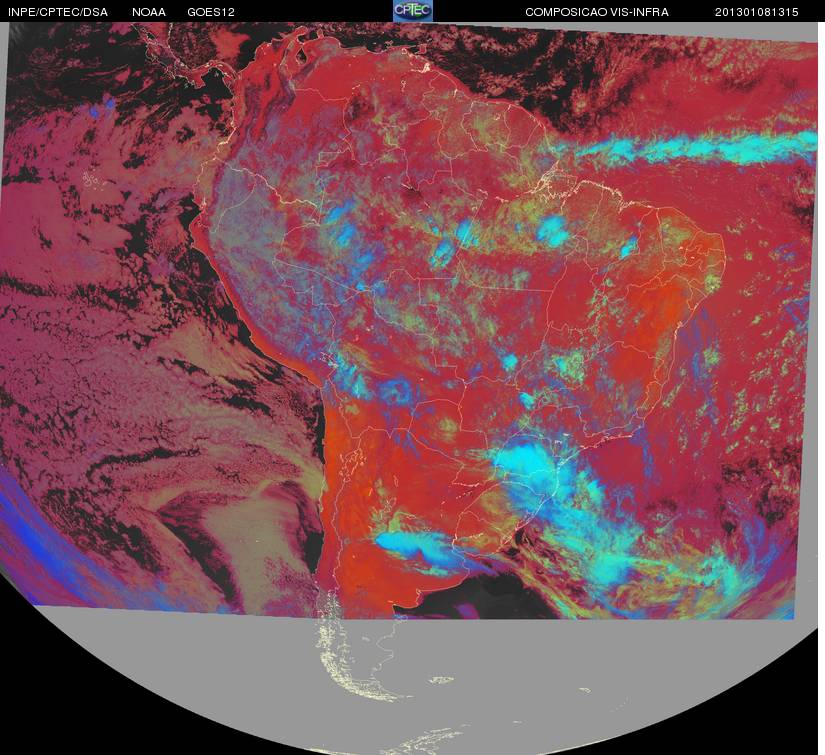Click the COMPOSICAO VIS-INFRA title text
The width and height of the screenshot is (825, 755).
click(597, 12)
